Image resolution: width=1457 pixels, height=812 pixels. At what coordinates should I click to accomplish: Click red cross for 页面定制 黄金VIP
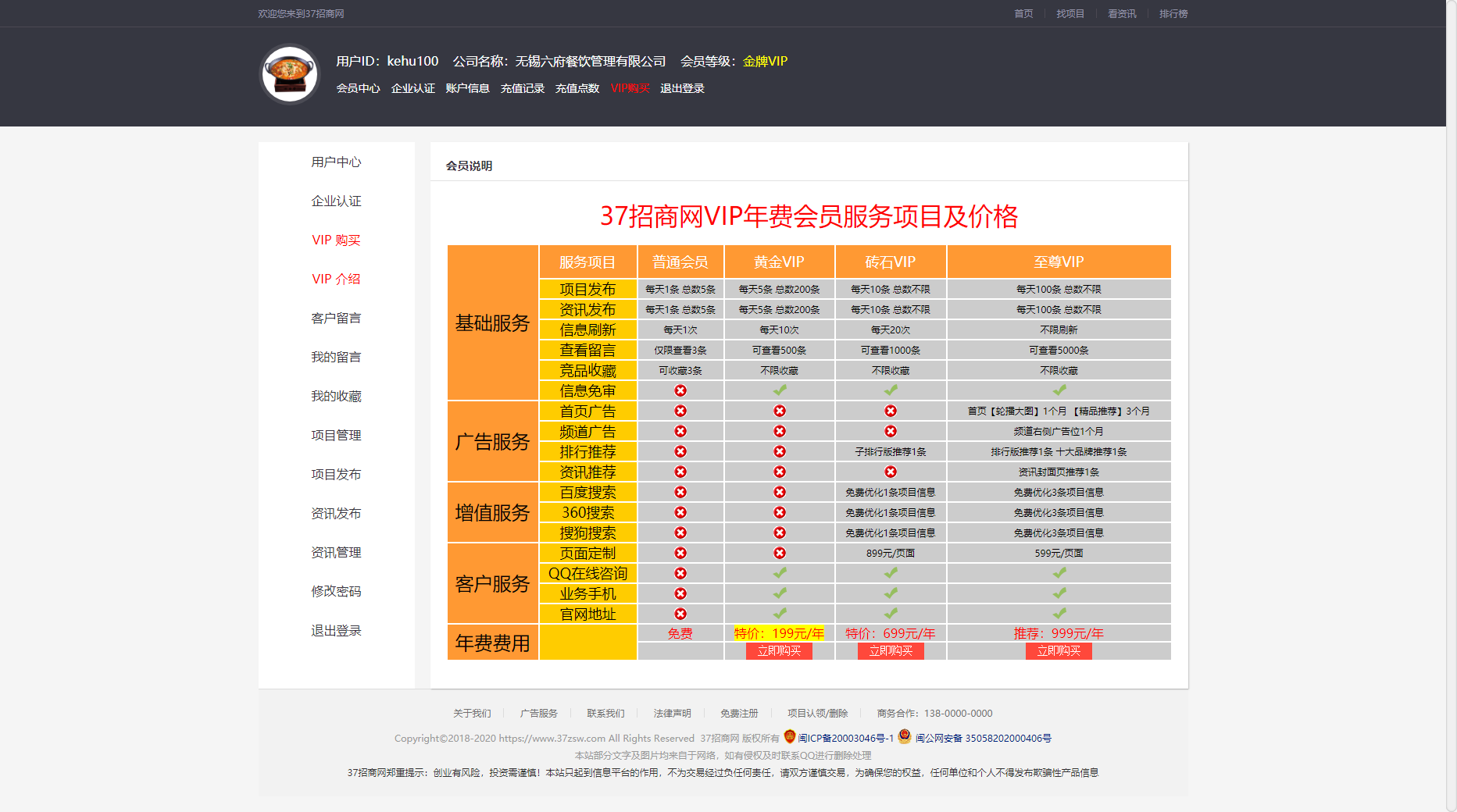(x=780, y=553)
